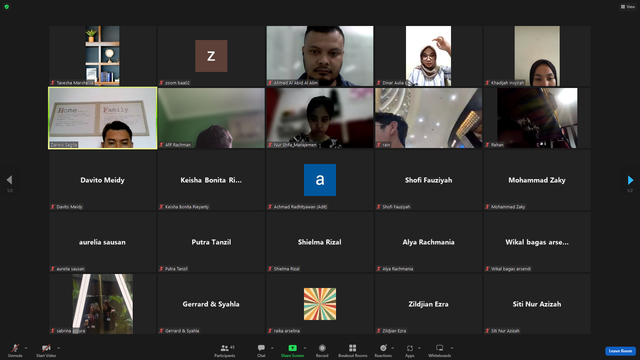
Task: Select aurelia sausan participant tile
Action: click(102, 242)
